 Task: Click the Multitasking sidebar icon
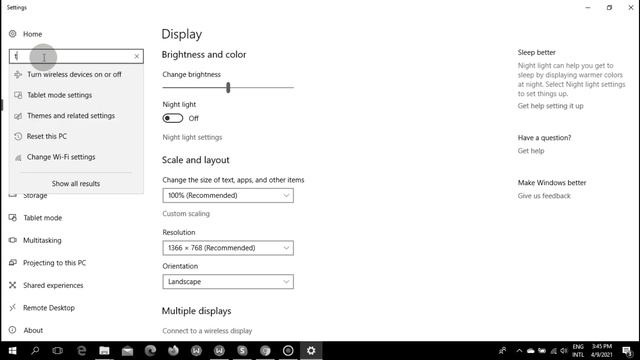click(x=13, y=240)
